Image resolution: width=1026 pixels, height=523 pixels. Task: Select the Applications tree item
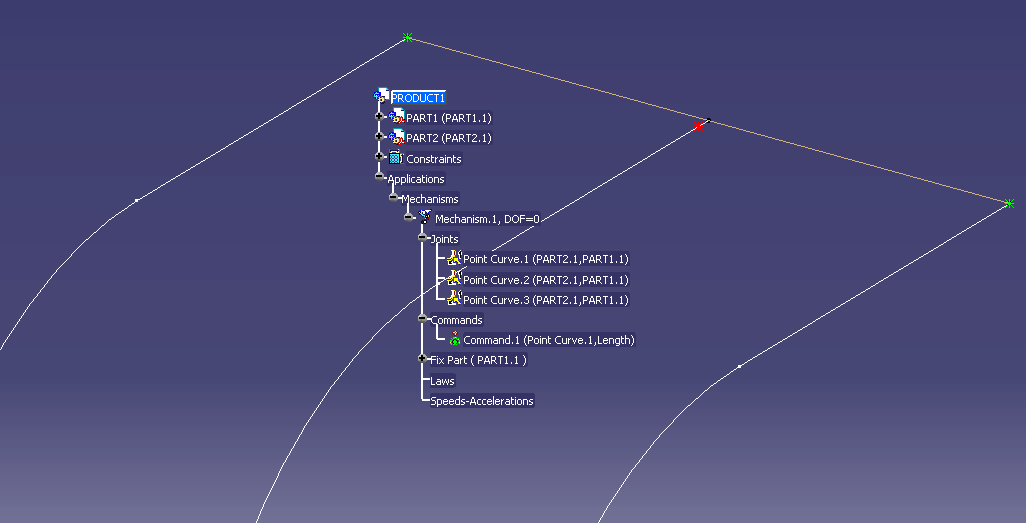pyautogui.click(x=416, y=179)
